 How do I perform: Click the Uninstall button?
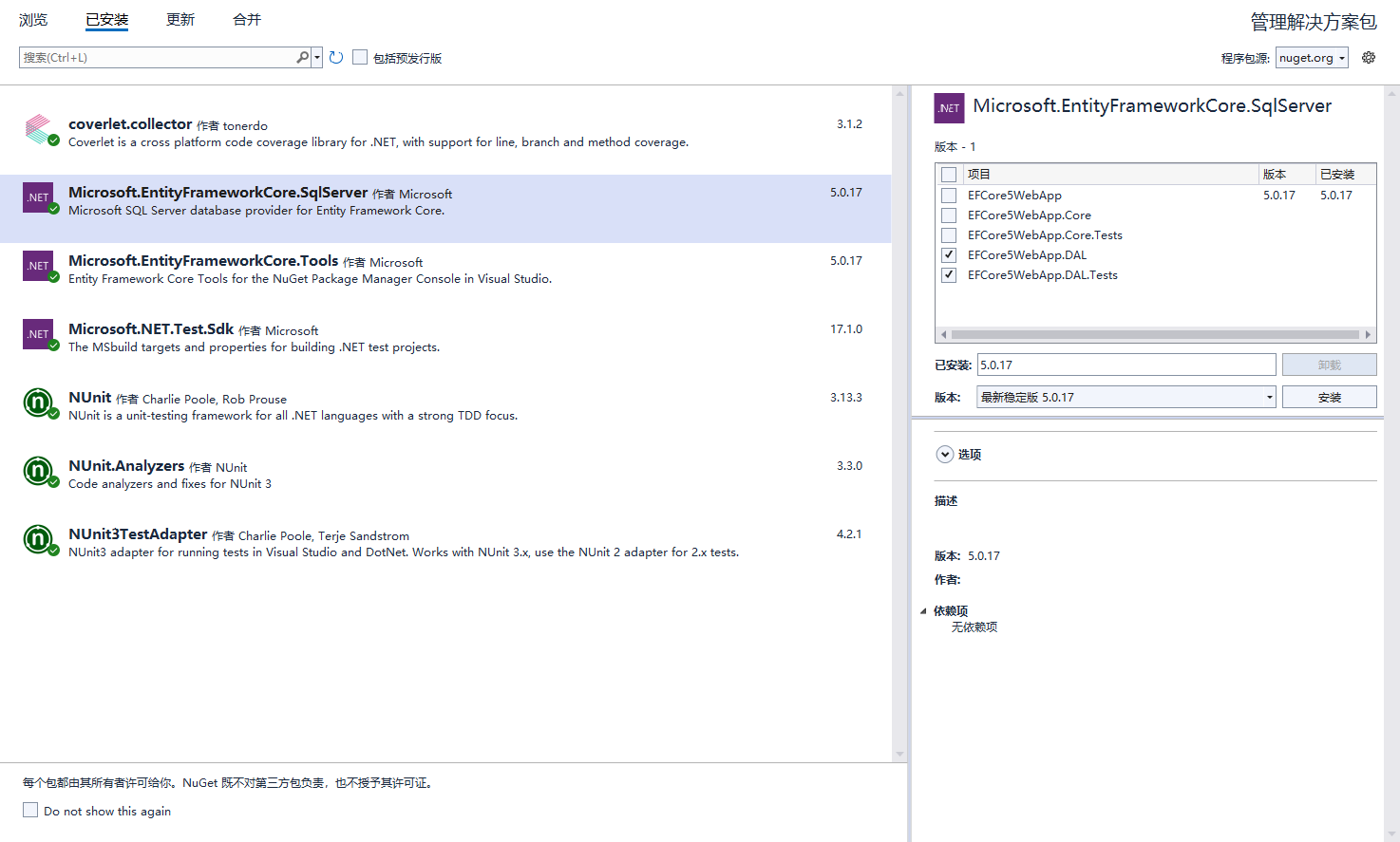[1330, 365]
